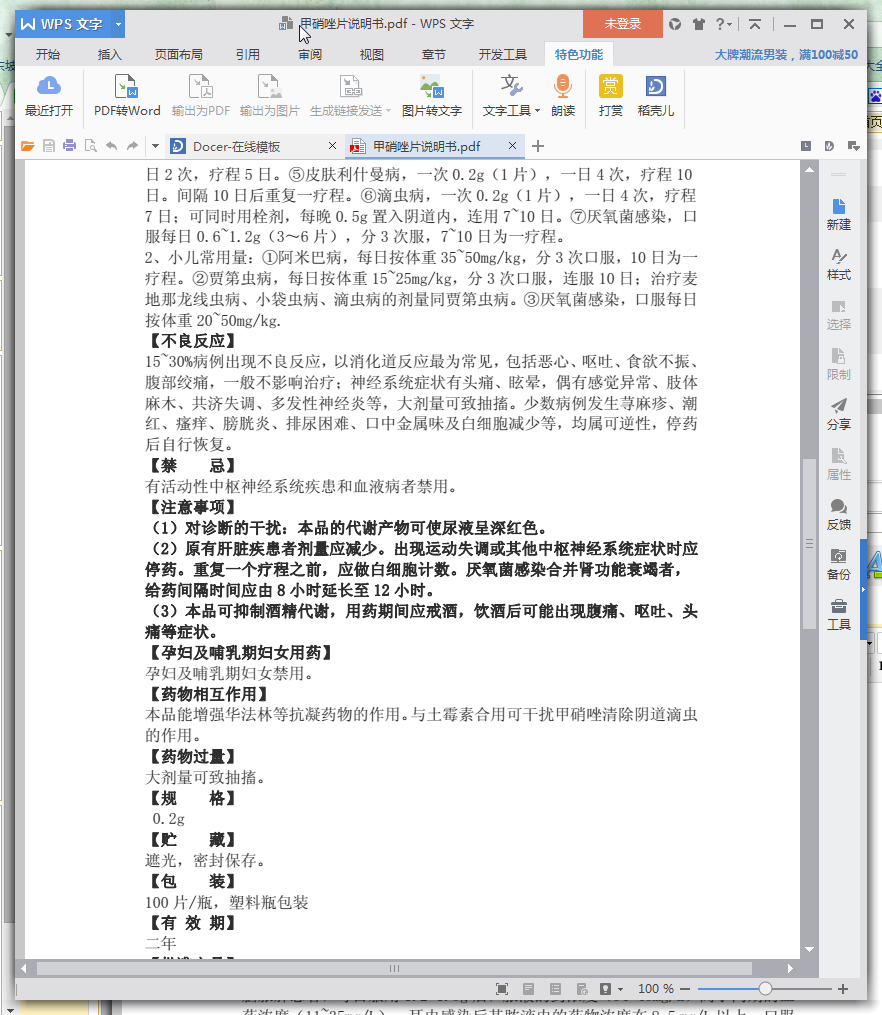The height and width of the screenshot is (1015, 882).
Task: Open the 生成链接发送 dropdown arrow
Action: (388, 111)
